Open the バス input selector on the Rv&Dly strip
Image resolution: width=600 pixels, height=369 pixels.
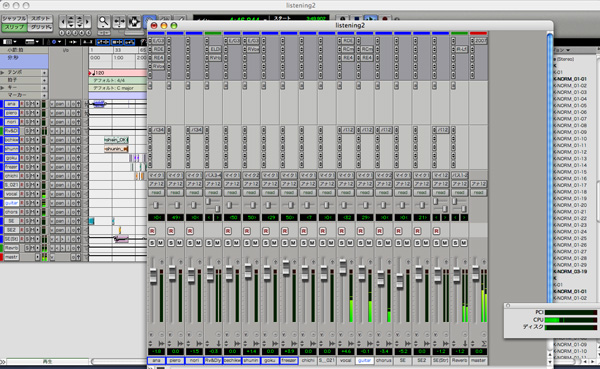coord(213,175)
